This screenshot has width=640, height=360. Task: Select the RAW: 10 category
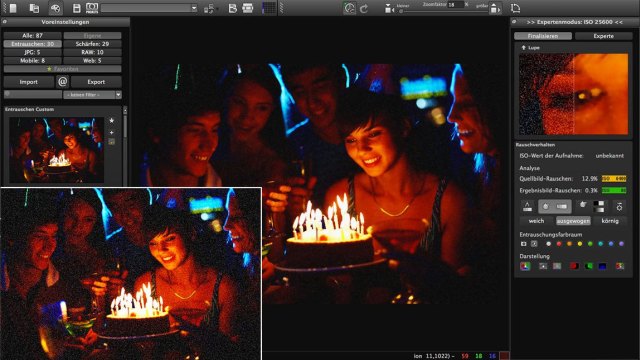tap(92, 52)
